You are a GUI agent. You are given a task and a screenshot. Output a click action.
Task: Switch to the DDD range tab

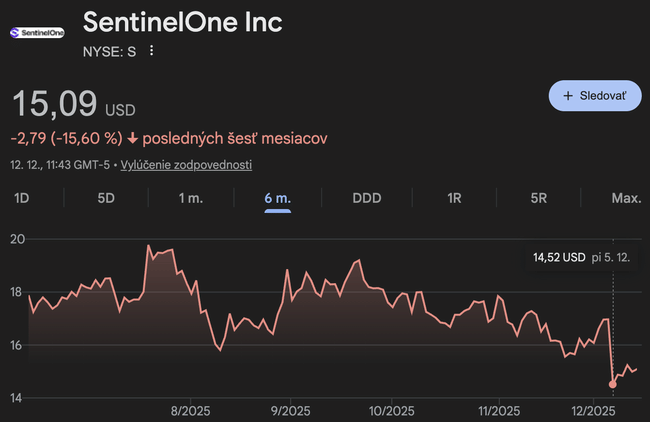[367, 198]
